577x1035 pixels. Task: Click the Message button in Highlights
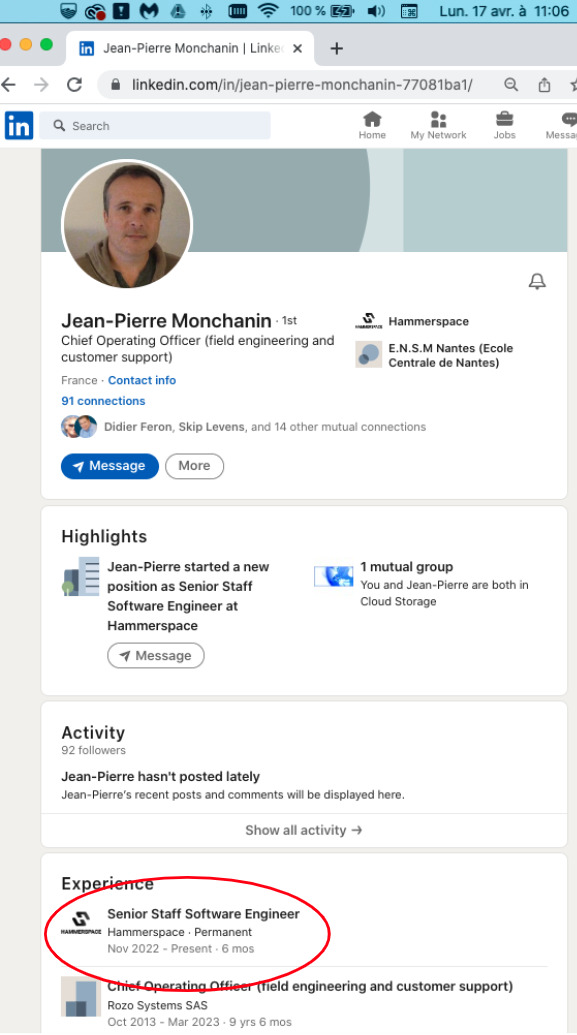point(156,656)
